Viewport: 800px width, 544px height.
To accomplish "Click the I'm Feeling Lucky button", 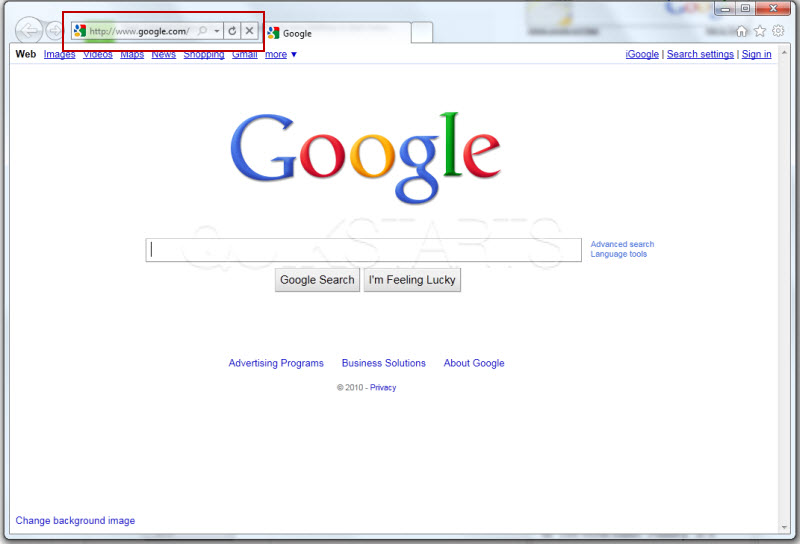I will point(412,280).
